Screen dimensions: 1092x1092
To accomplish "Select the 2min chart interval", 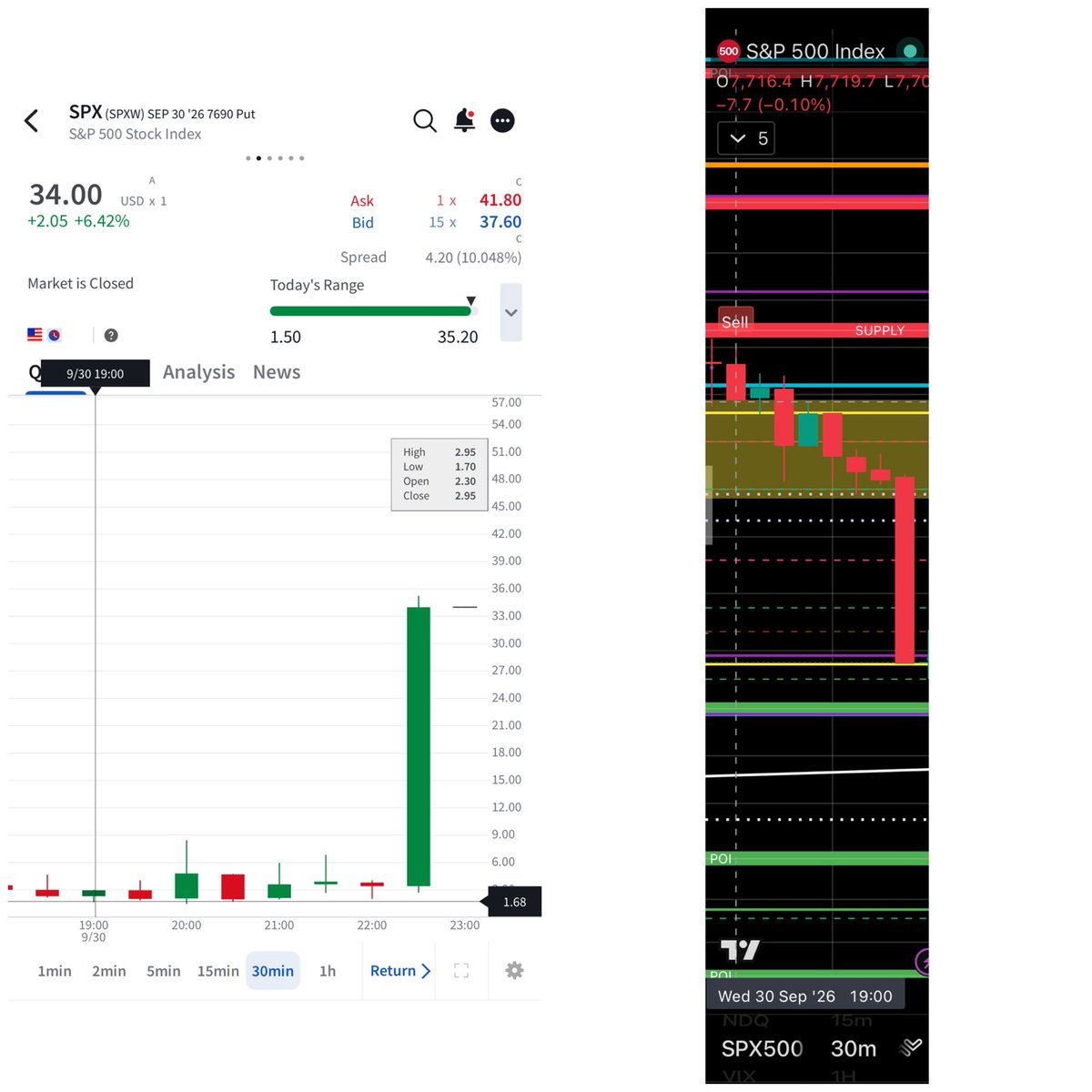I will point(109,971).
